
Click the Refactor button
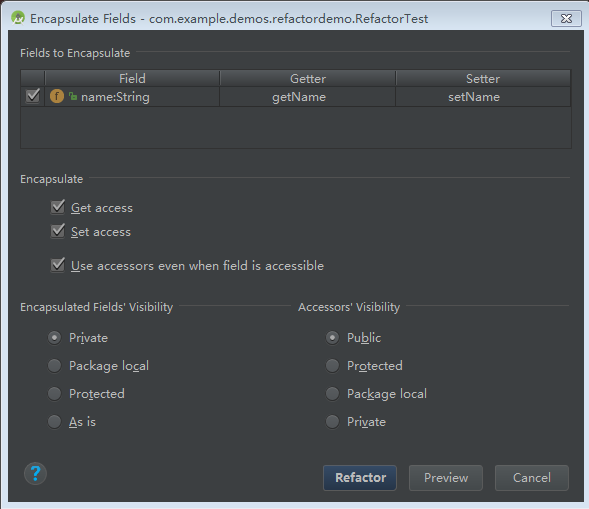(360, 478)
